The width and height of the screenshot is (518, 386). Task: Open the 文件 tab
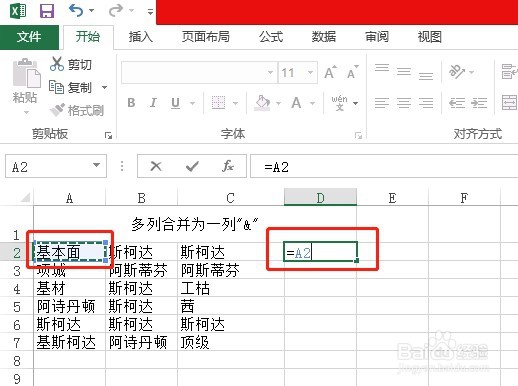[29, 37]
